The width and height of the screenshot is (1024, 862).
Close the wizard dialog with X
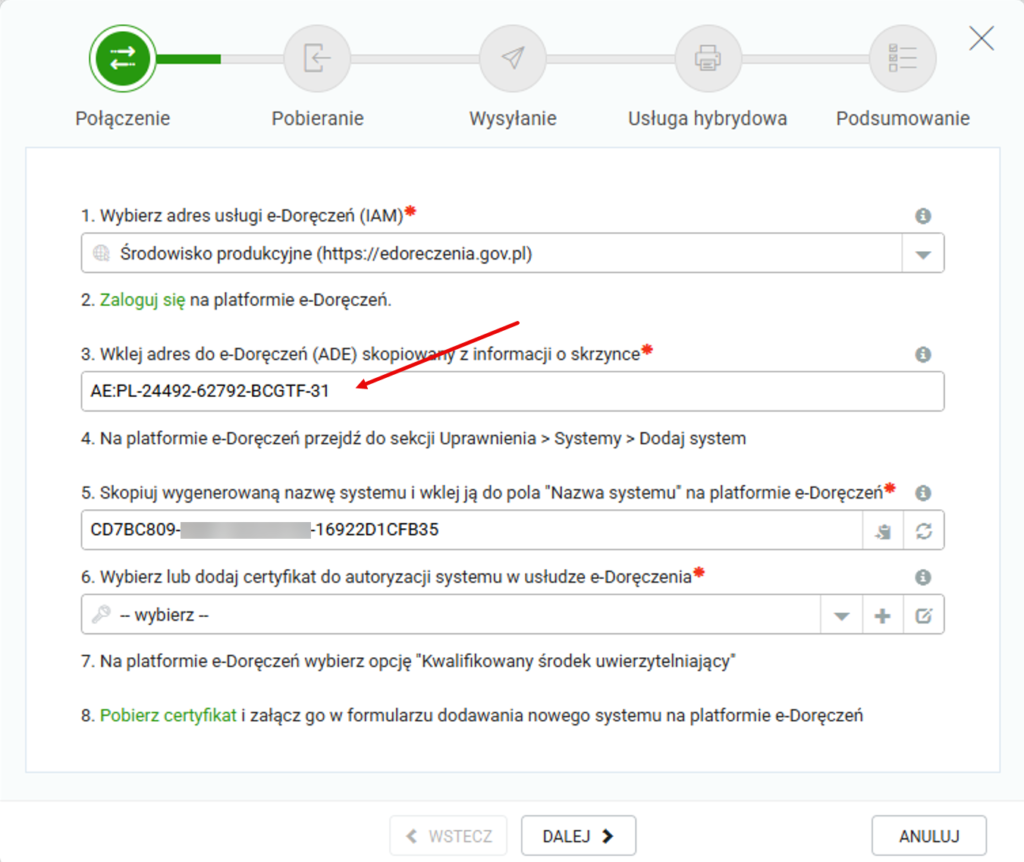(x=982, y=39)
